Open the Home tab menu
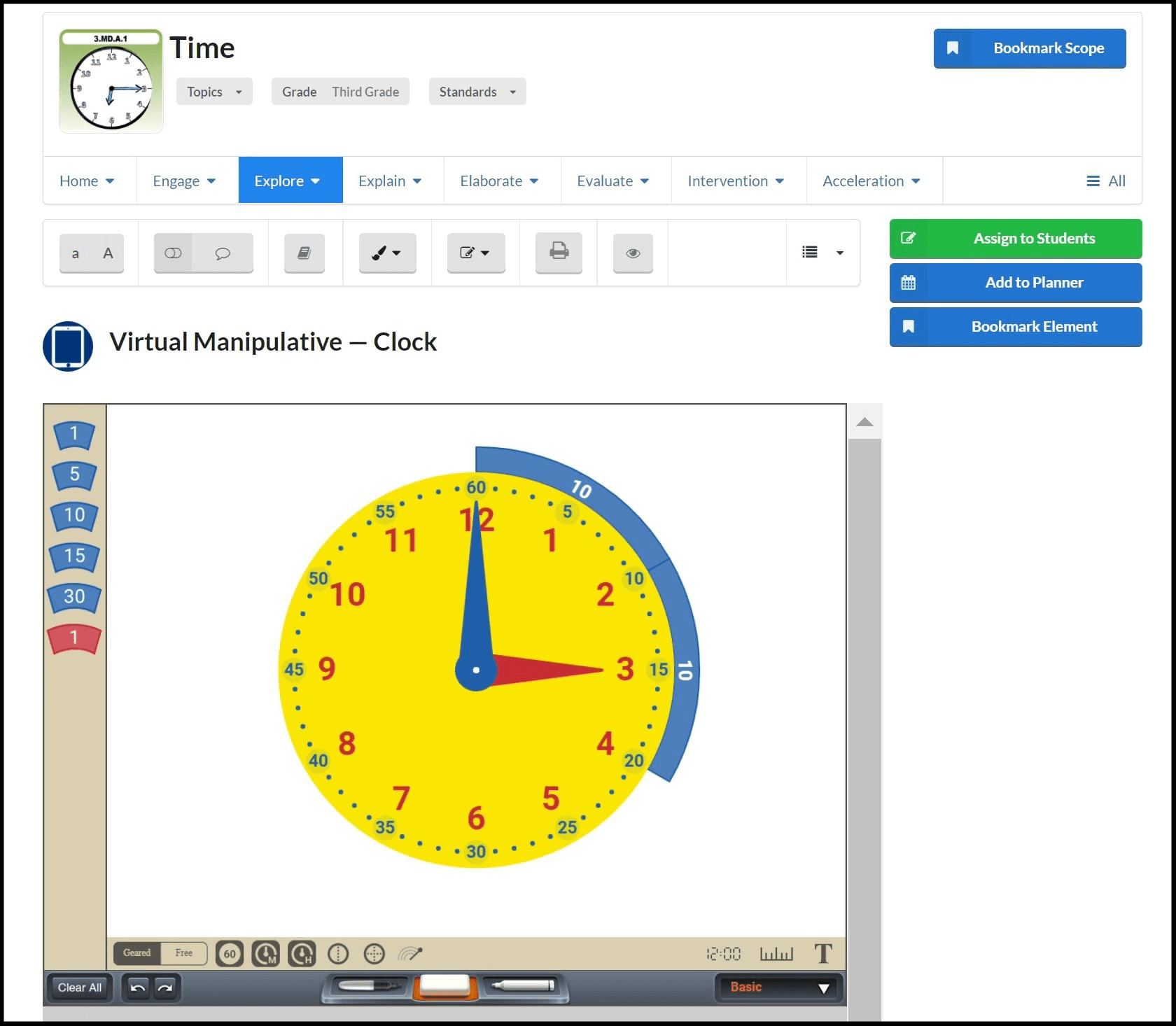The height and width of the screenshot is (1026, 1176). tap(87, 181)
